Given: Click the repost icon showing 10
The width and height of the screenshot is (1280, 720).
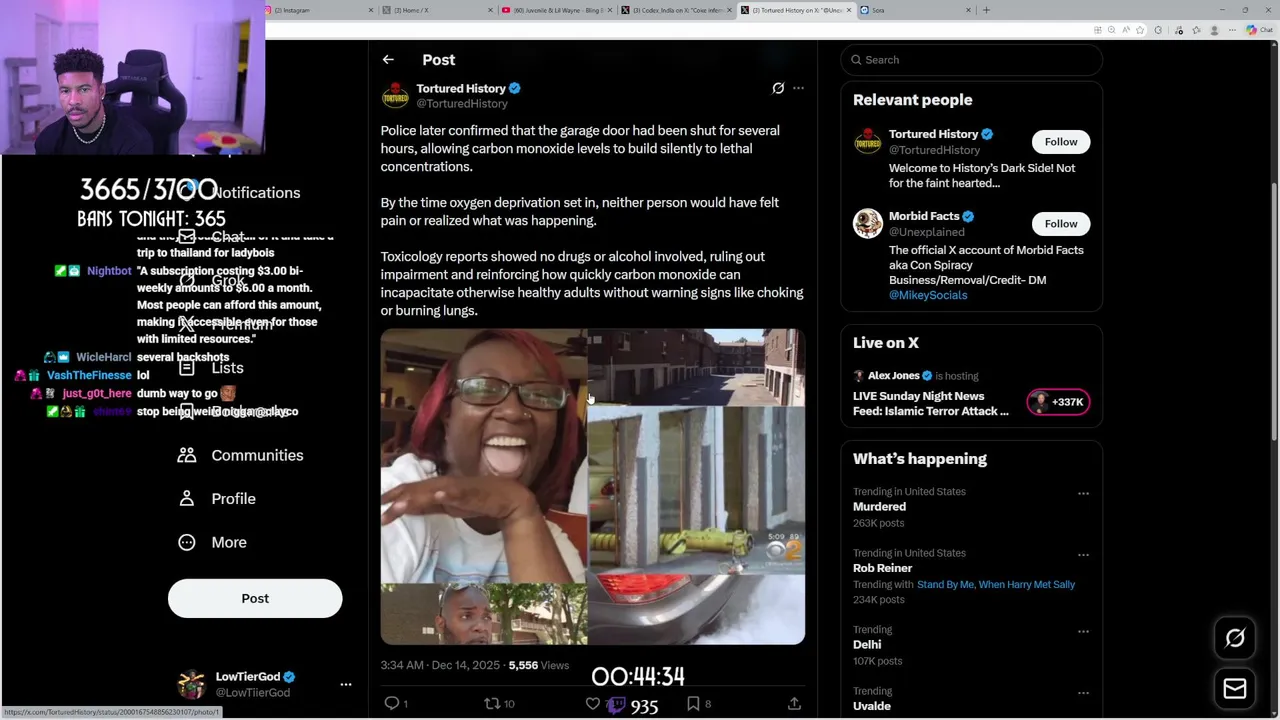Looking at the screenshot, I should click(491, 703).
